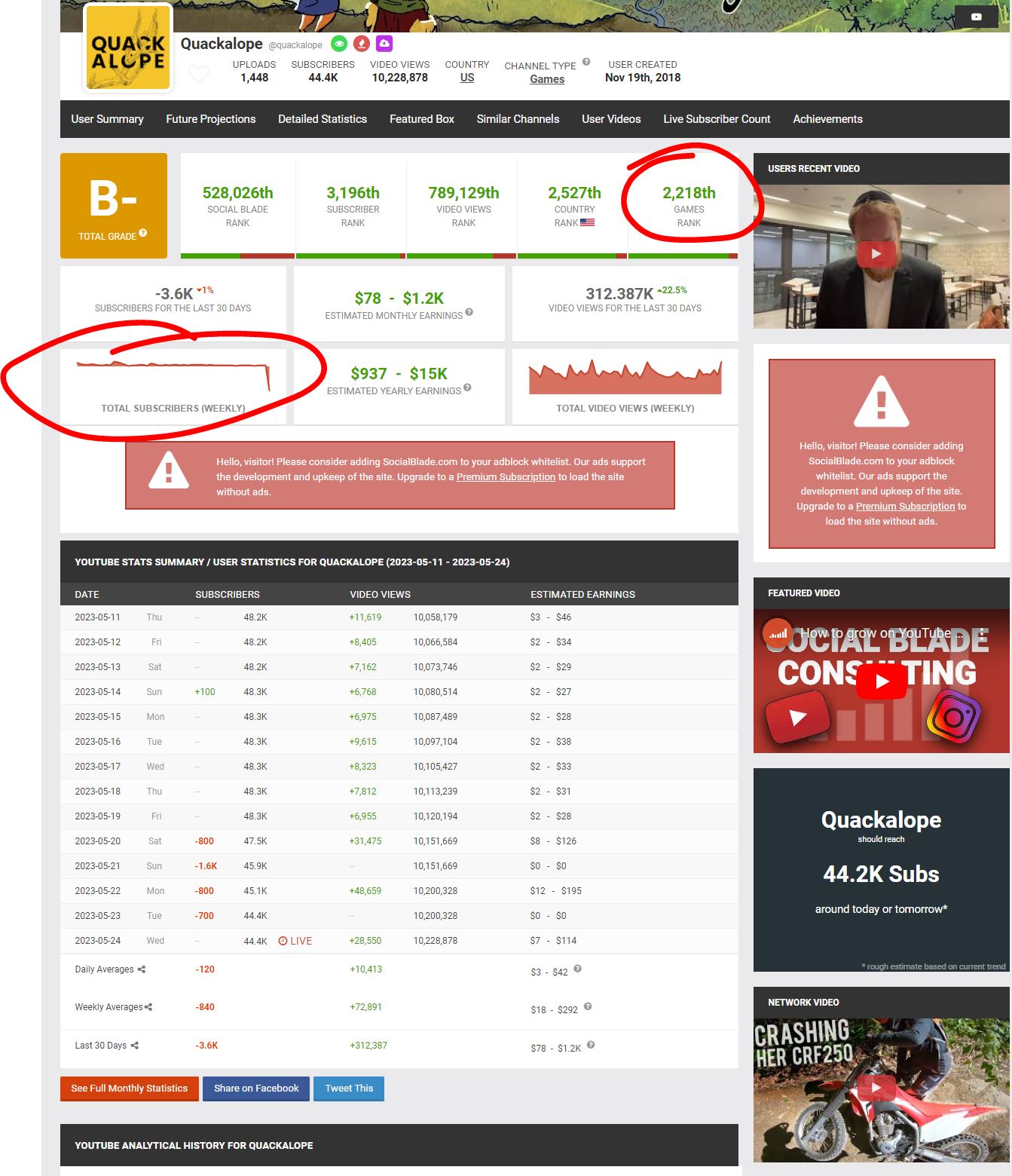This screenshot has width=1012, height=1176.
Task: Open the Live Subscriber Count tab
Action: coord(717,119)
